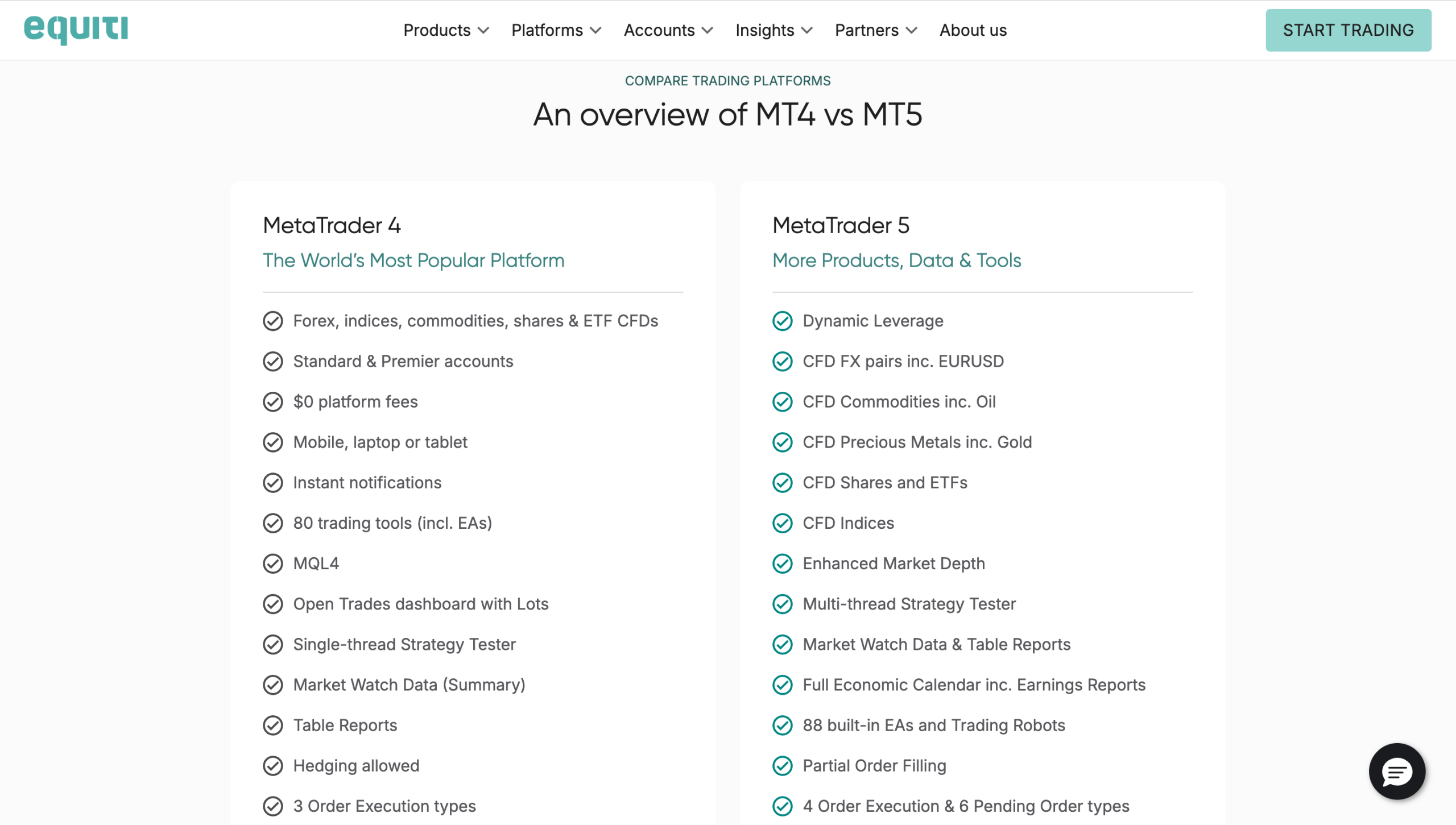Image resolution: width=1456 pixels, height=825 pixels.
Task: Open the Insights menu
Action: 774,30
